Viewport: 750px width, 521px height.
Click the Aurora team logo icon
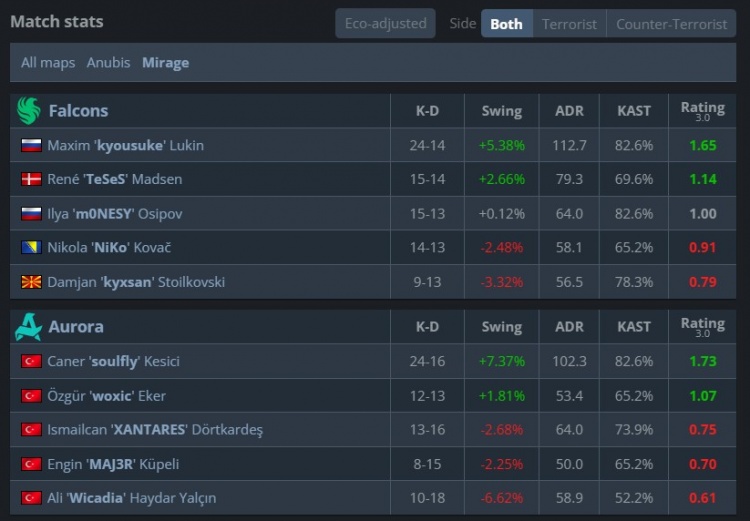pyautogui.click(x=28, y=326)
